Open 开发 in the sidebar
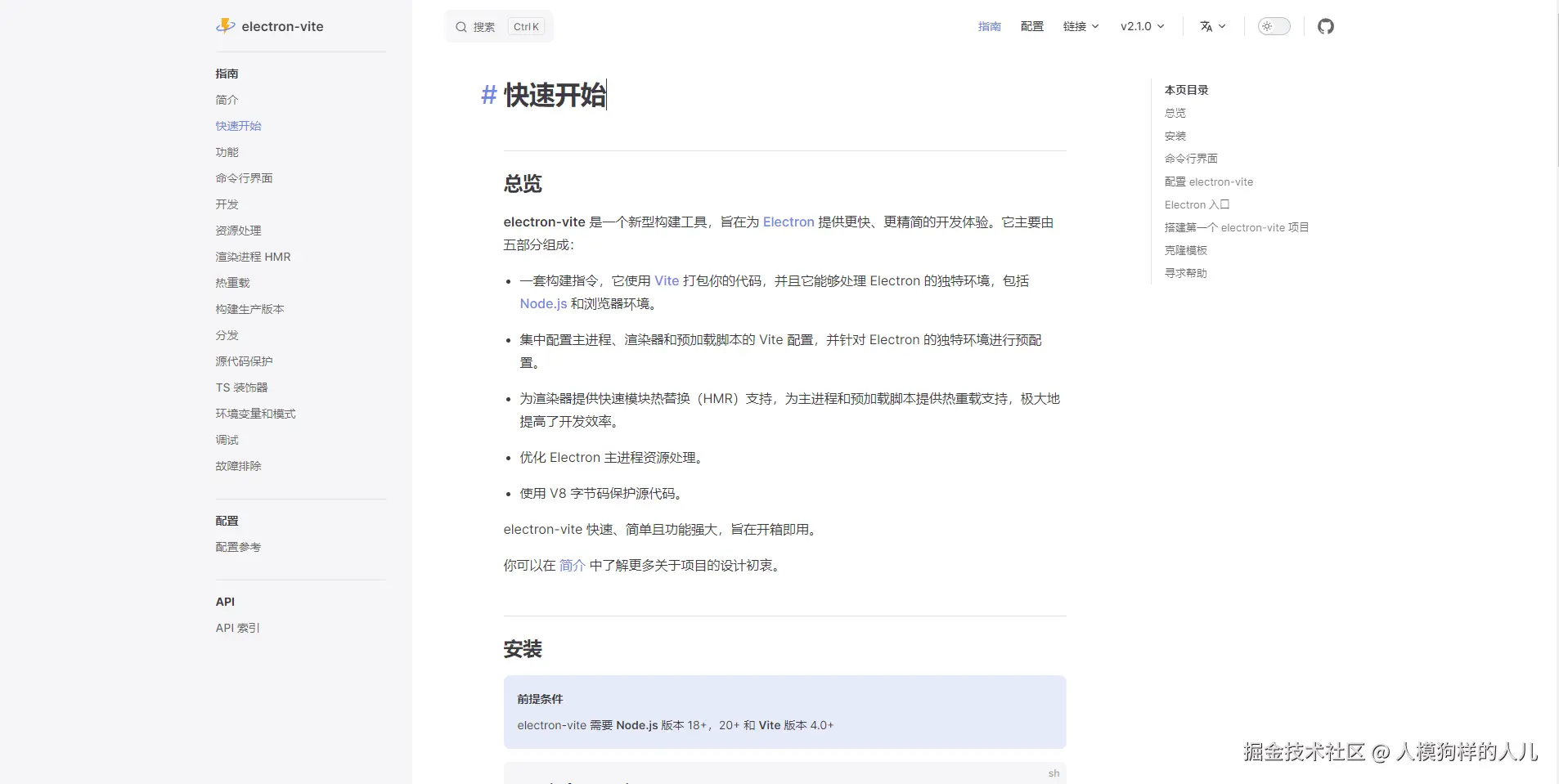 coord(227,204)
